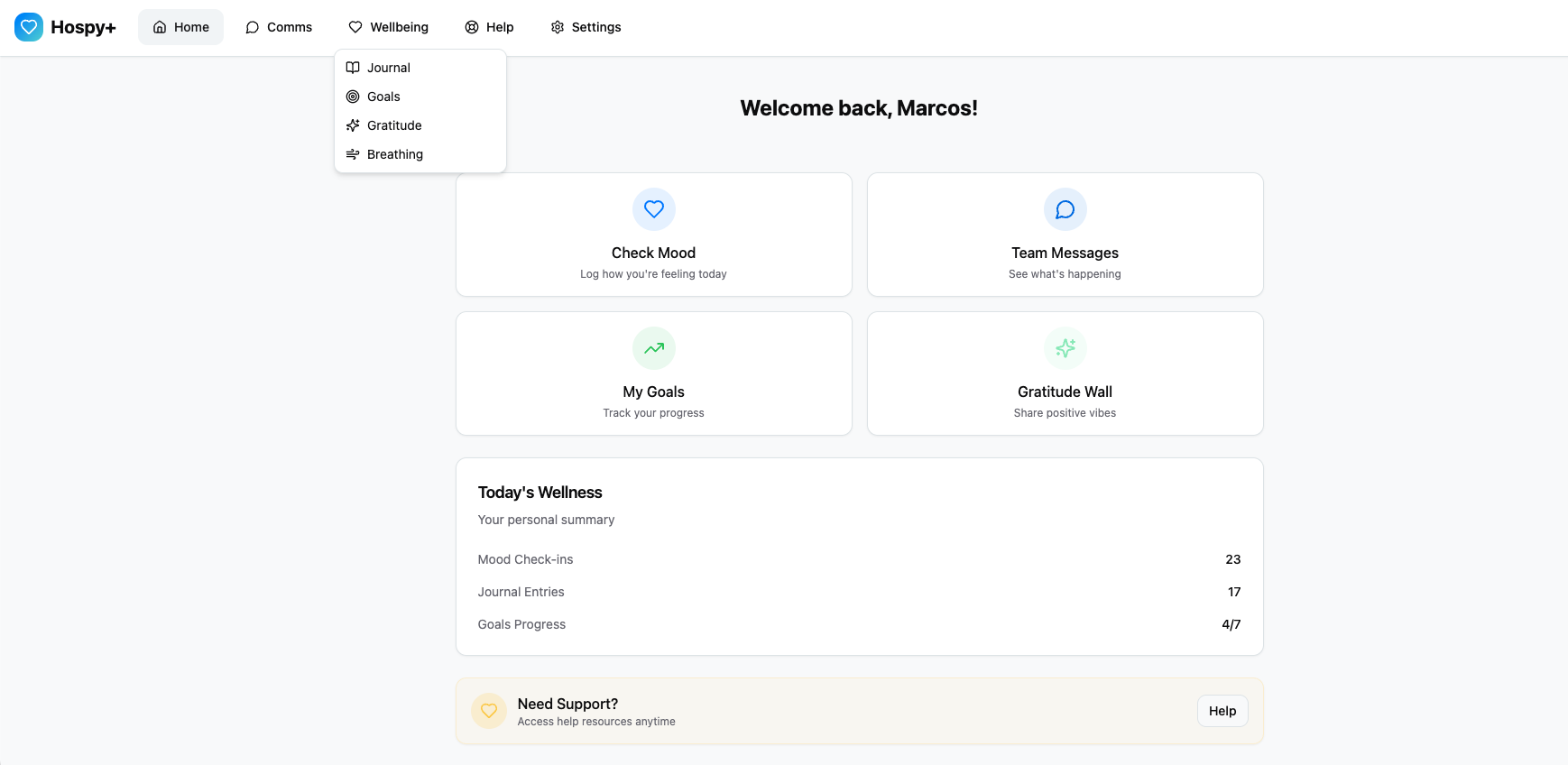Open the Settings nav label

click(596, 27)
